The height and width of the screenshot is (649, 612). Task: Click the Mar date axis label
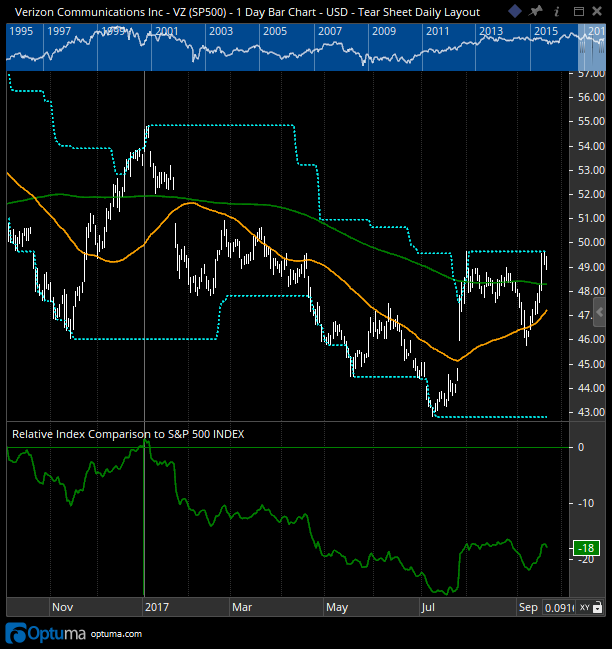pyautogui.click(x=242, y=607)
